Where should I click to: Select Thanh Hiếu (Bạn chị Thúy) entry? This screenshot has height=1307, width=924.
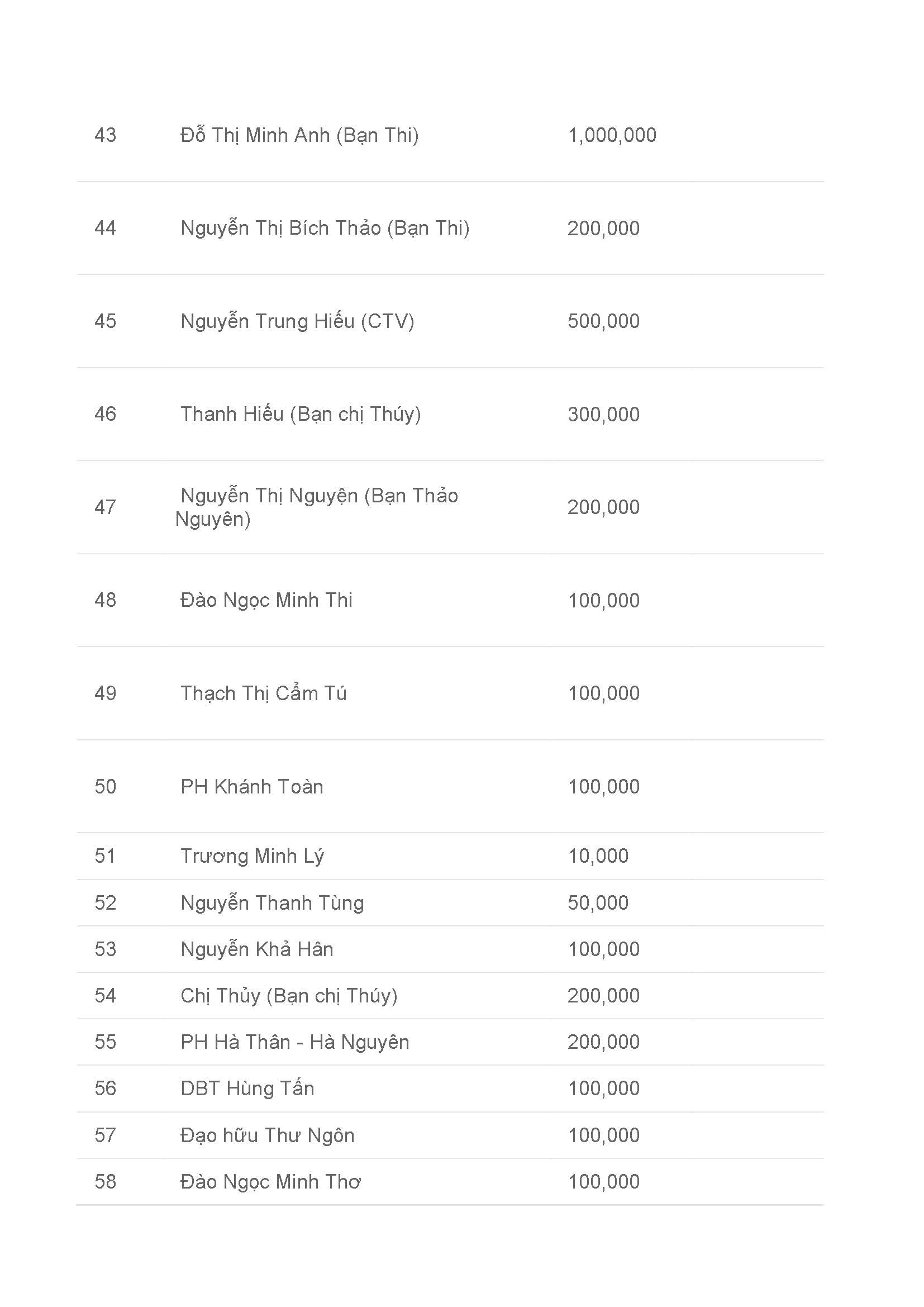301,415
